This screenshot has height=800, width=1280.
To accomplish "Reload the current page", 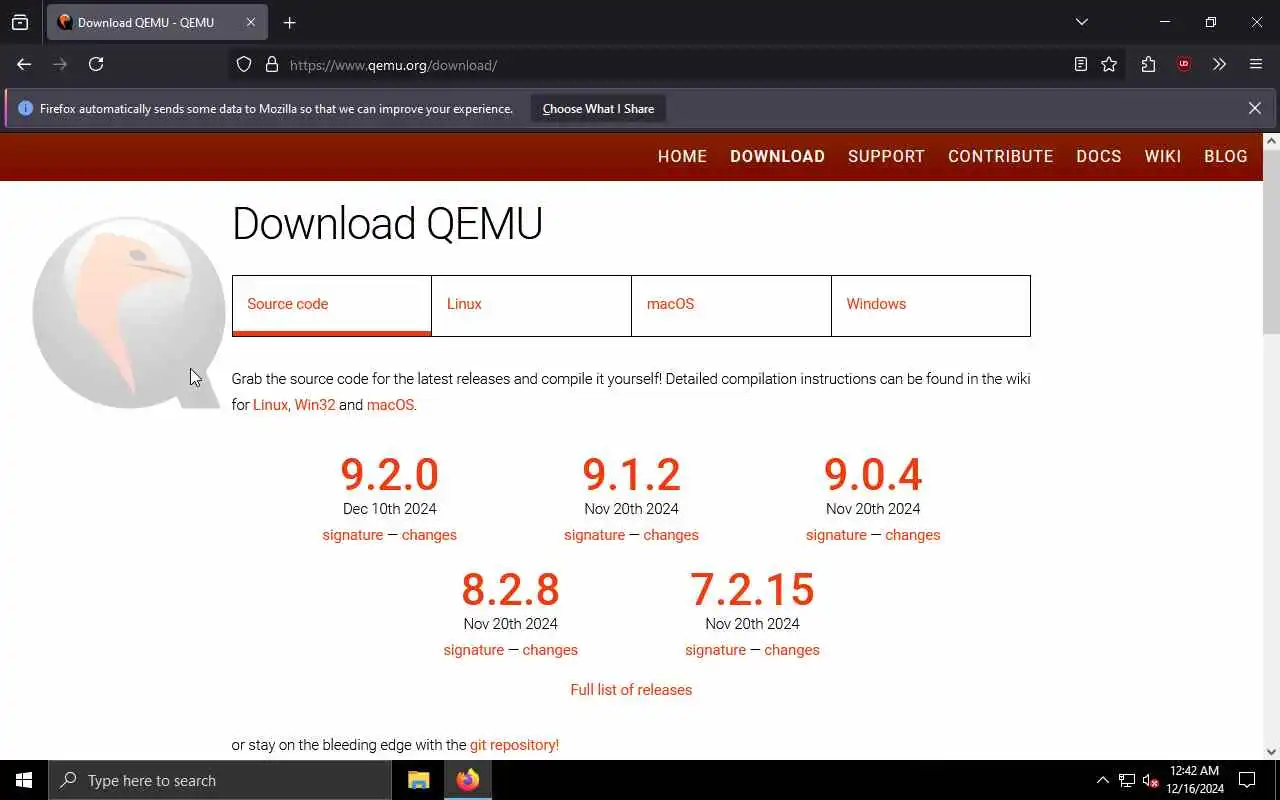I will pyautogui.click(x=96, y=64).
